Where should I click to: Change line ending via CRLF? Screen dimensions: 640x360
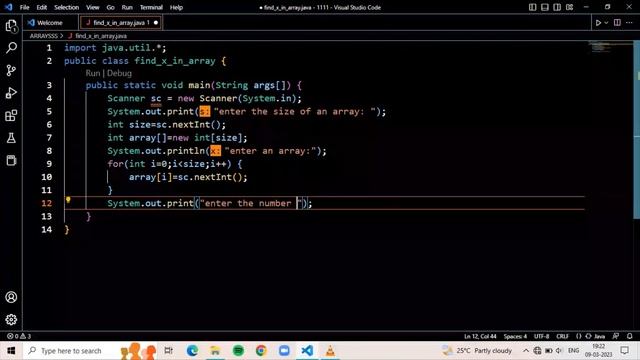pyautogui.click(x=562, y=336)
